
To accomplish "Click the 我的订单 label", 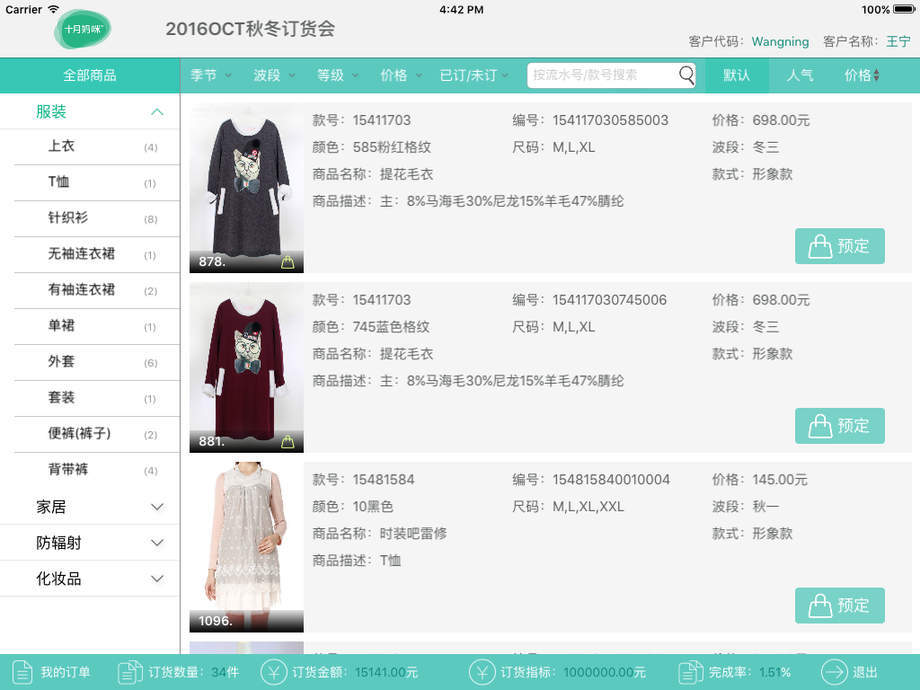I will click(x=65, y=672).
